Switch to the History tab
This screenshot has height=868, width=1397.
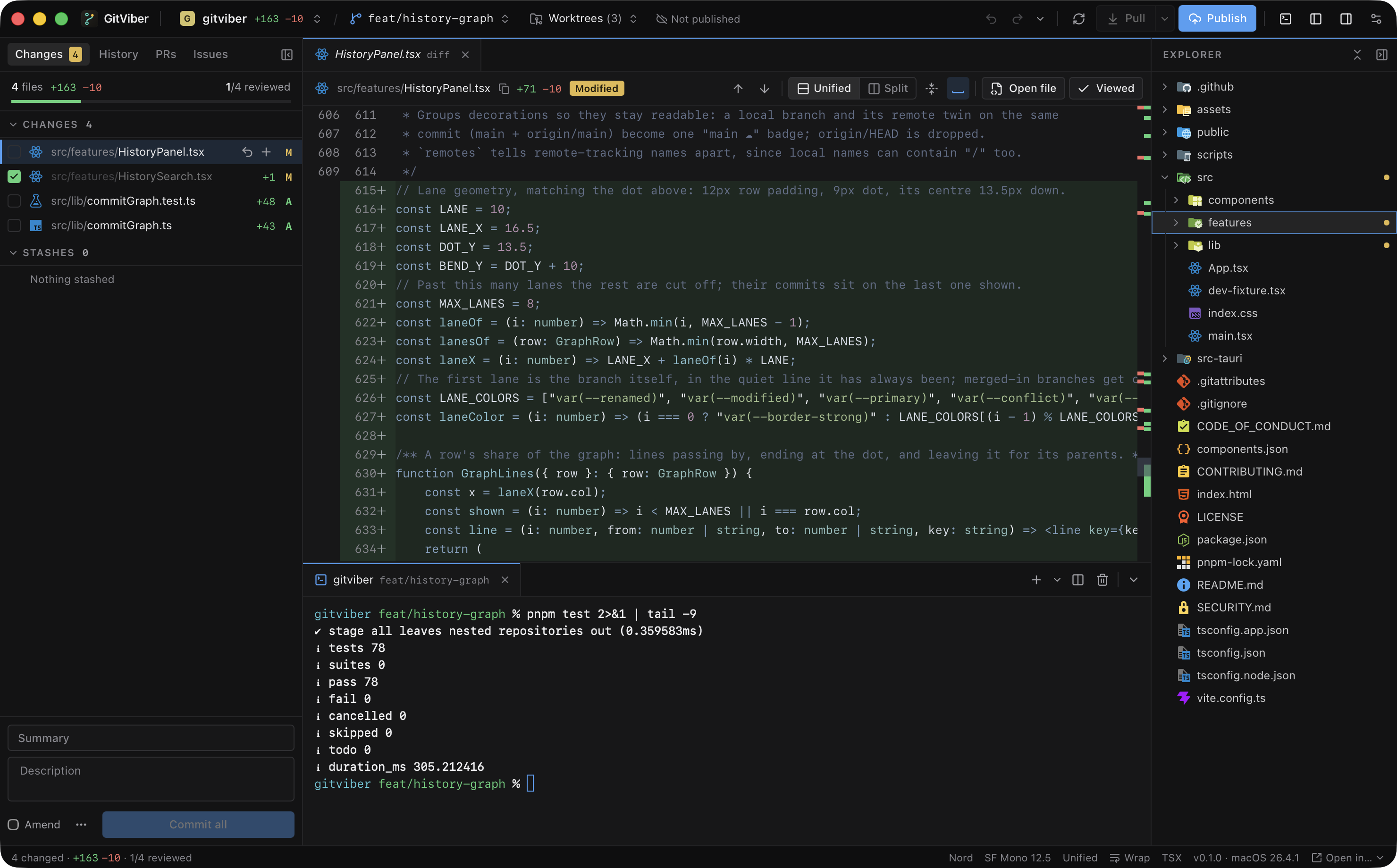click(118, 55)
